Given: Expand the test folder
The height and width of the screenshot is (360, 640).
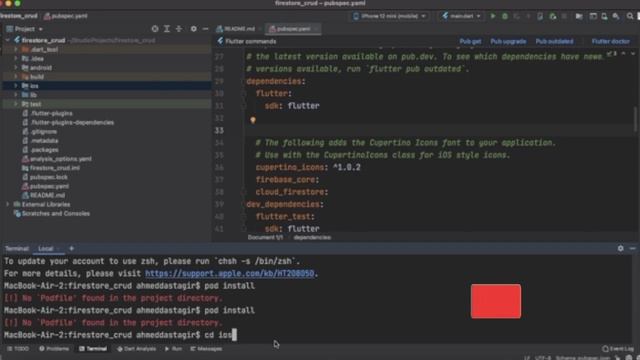Looking at the screenshot, I should click(16, 104).
